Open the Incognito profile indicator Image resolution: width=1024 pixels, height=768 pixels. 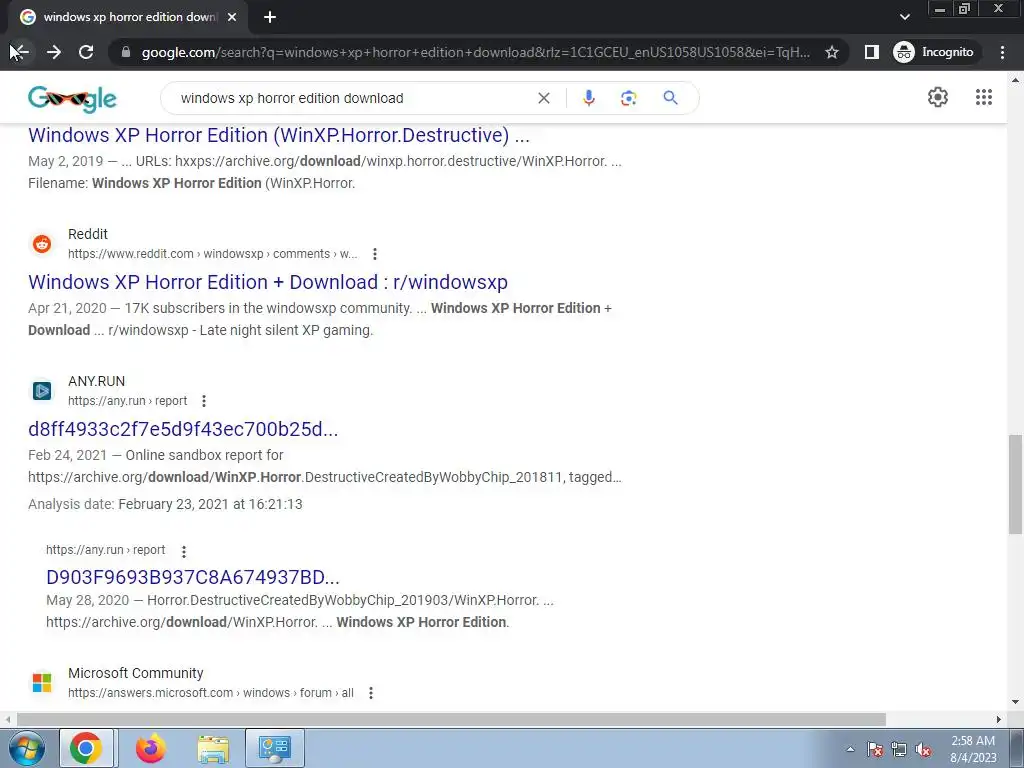tap(934, 52)
